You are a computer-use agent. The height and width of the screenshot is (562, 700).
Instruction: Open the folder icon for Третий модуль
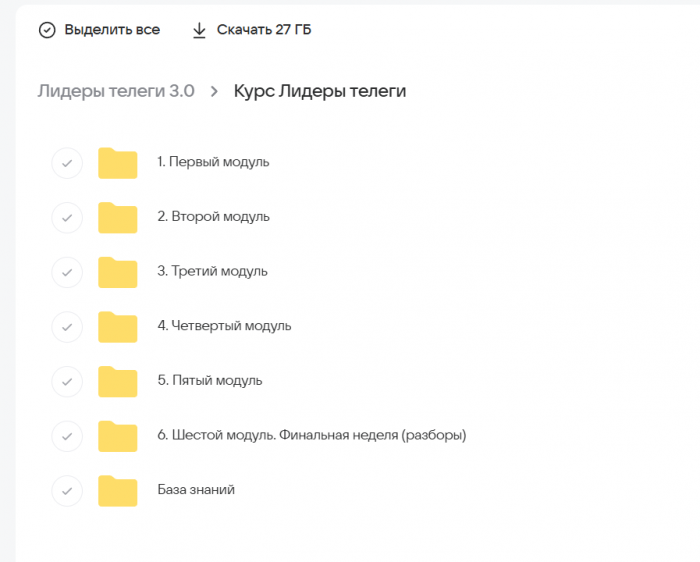coord(117,272)
